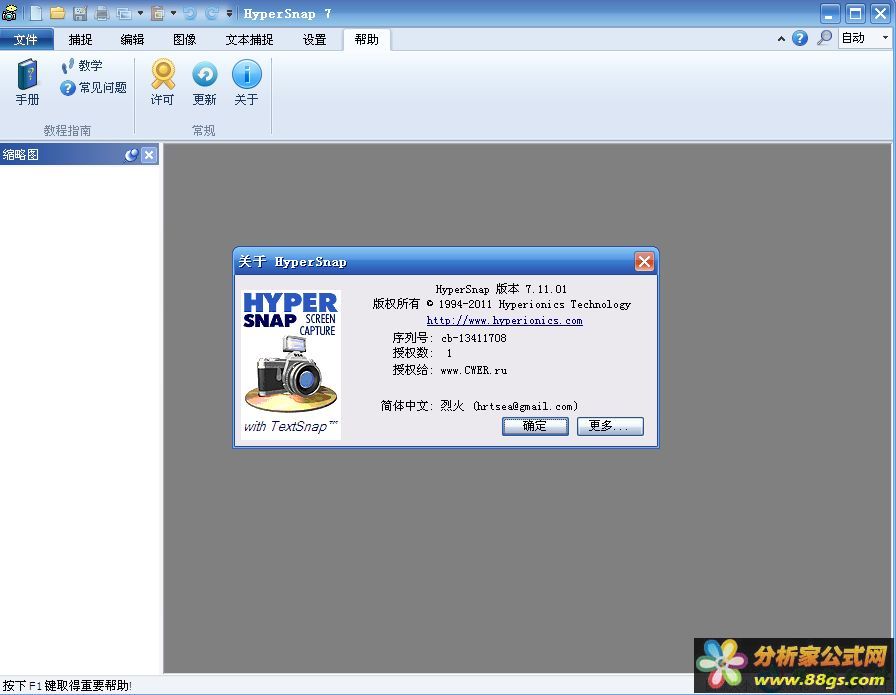This screenshot has width=896, height=695.
Task: Open the dropdown arrow beside the capture icon
Action: click(140, 13)
